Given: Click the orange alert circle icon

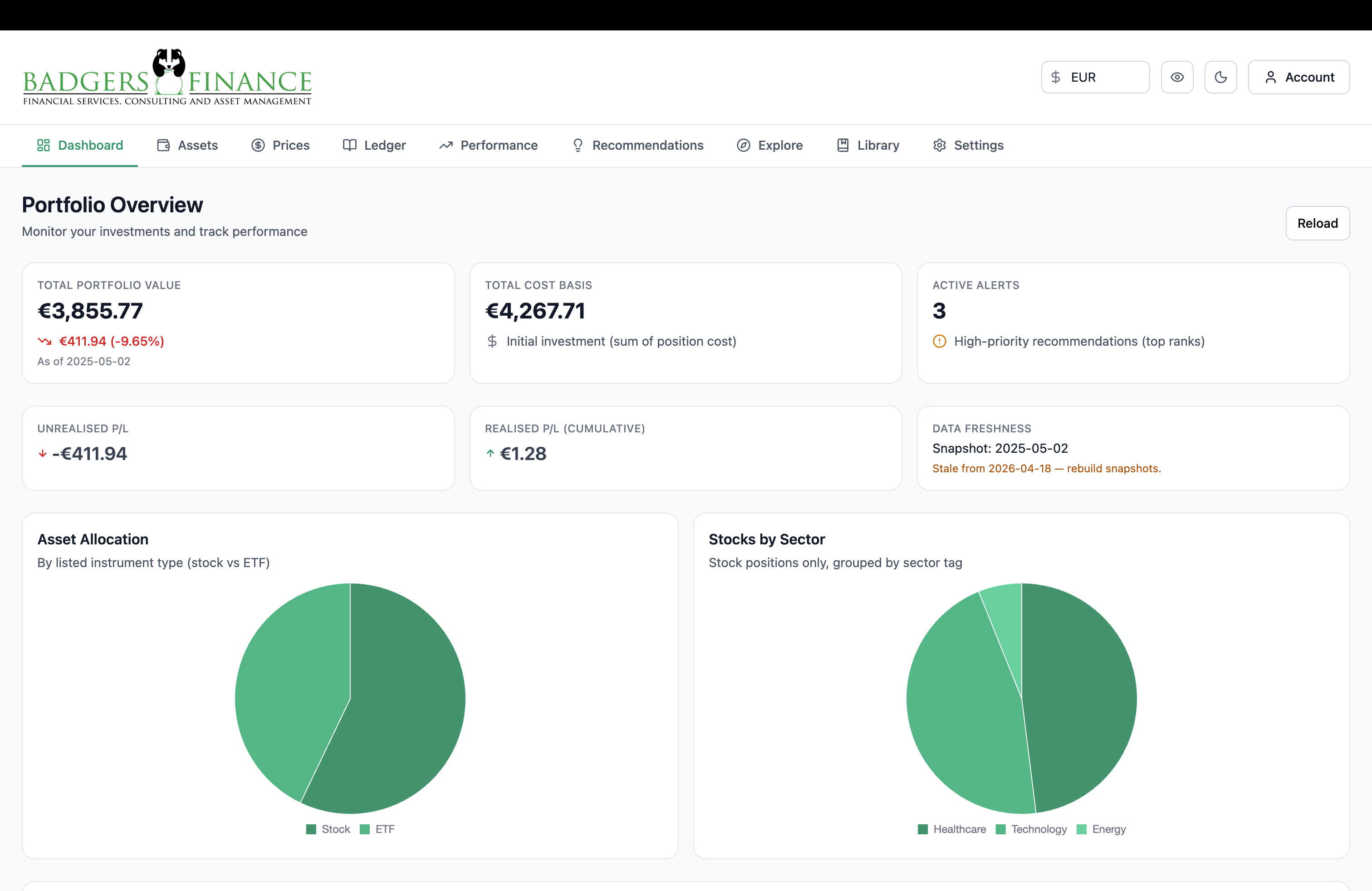Looking at the screenshot, I should point(940,341).
